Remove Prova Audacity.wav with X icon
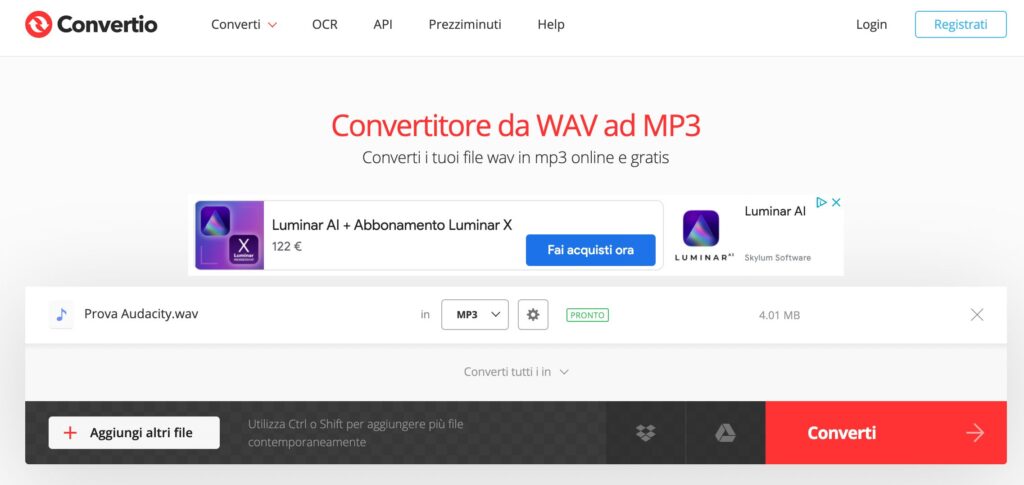 976,315
